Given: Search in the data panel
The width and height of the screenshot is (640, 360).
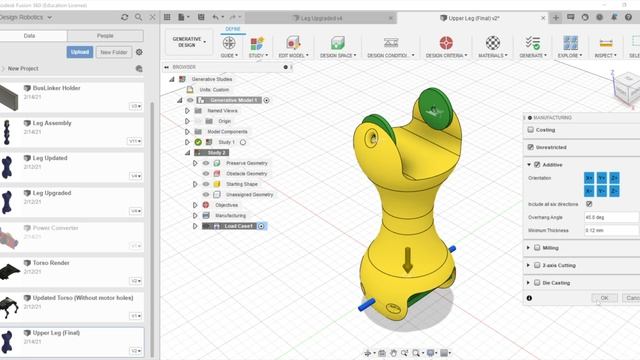Looking at the screenshot, I should tap(138, 17).
